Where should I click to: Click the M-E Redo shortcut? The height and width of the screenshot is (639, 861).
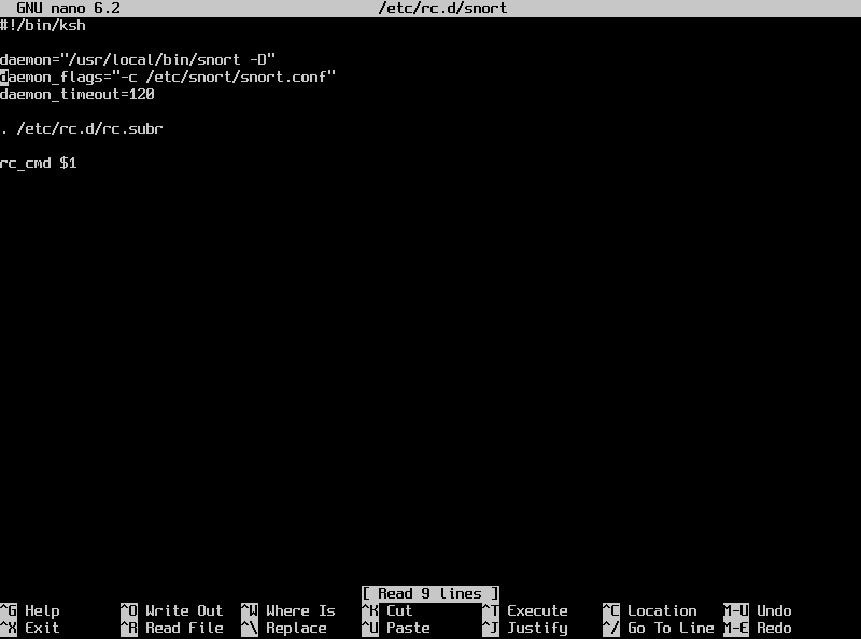point(758,628)
